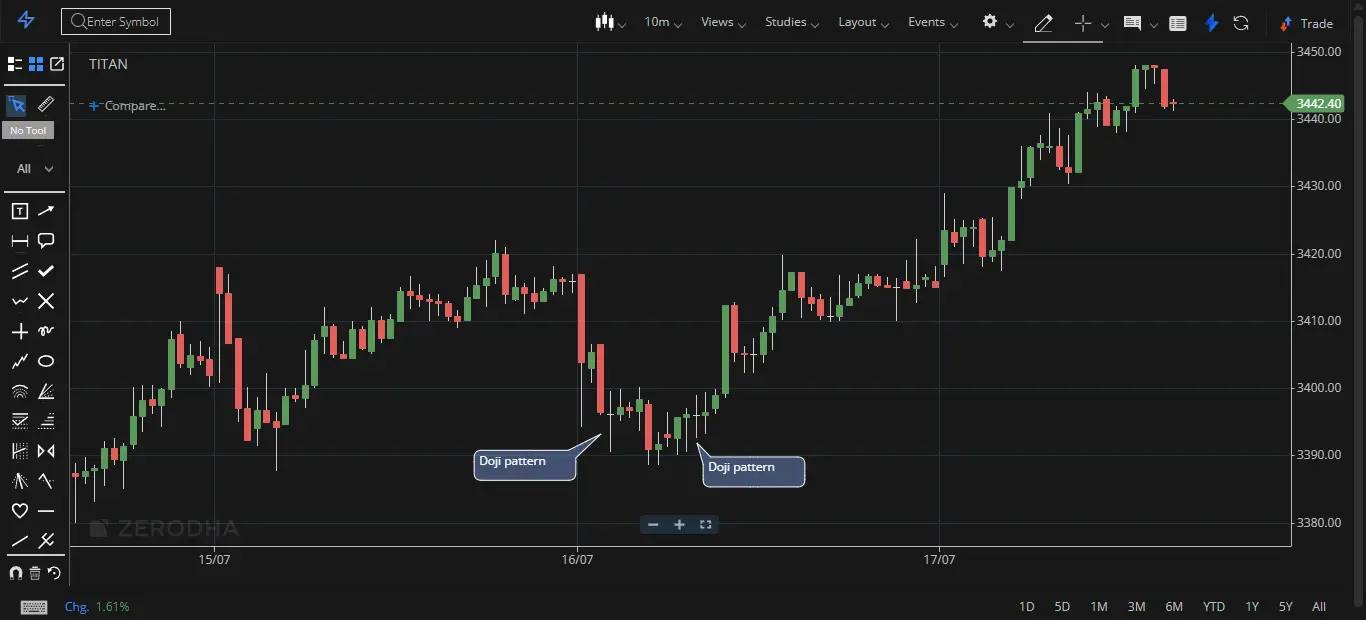Select the checkmark shape tool
The width and height of the screenshot is (1366, 620).
click(46, 271)
